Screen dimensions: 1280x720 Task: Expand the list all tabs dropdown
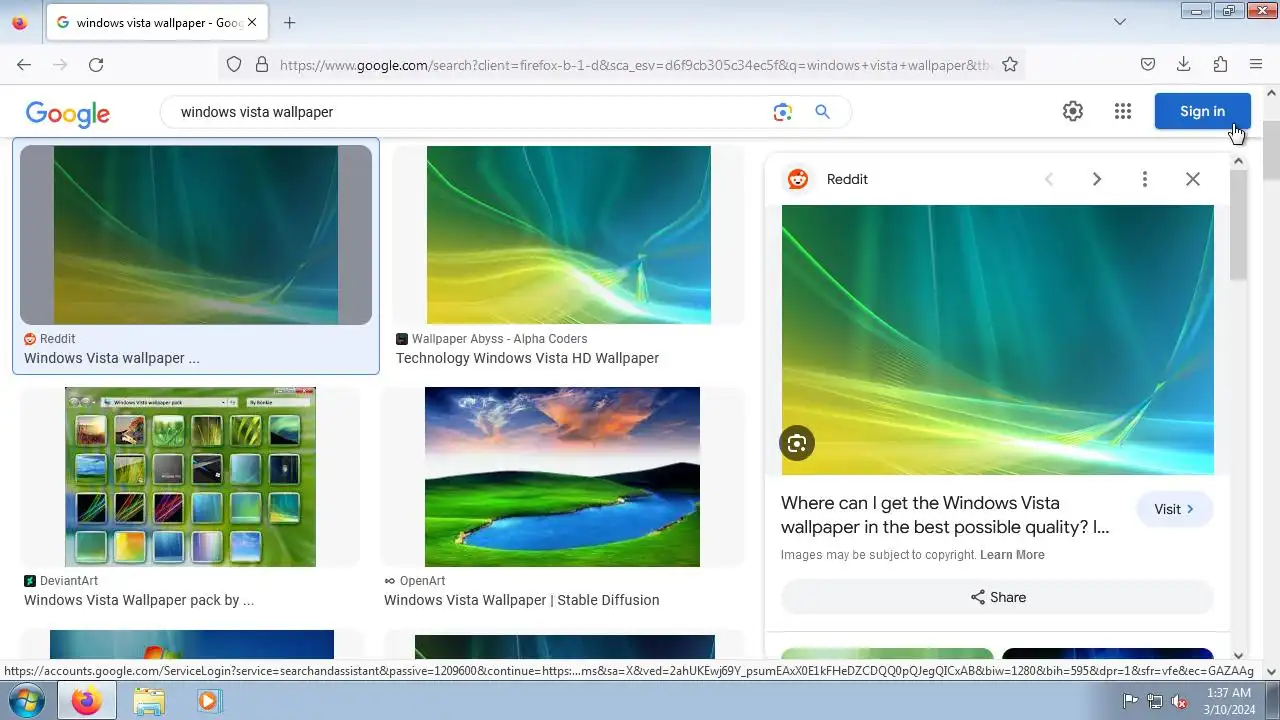[1120, 22]
